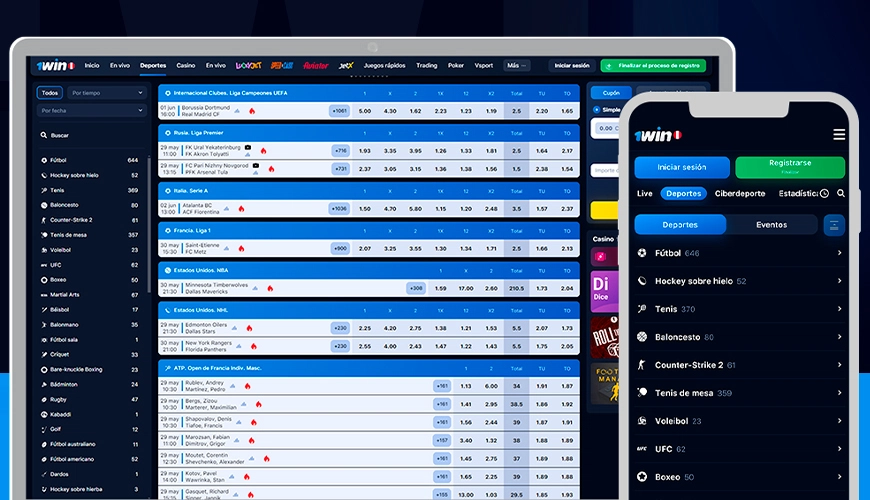Select odds 13.00 on Gasquet, Richard match
The height and width of the screenshot is (500, 870).
[x=466, y=494]
